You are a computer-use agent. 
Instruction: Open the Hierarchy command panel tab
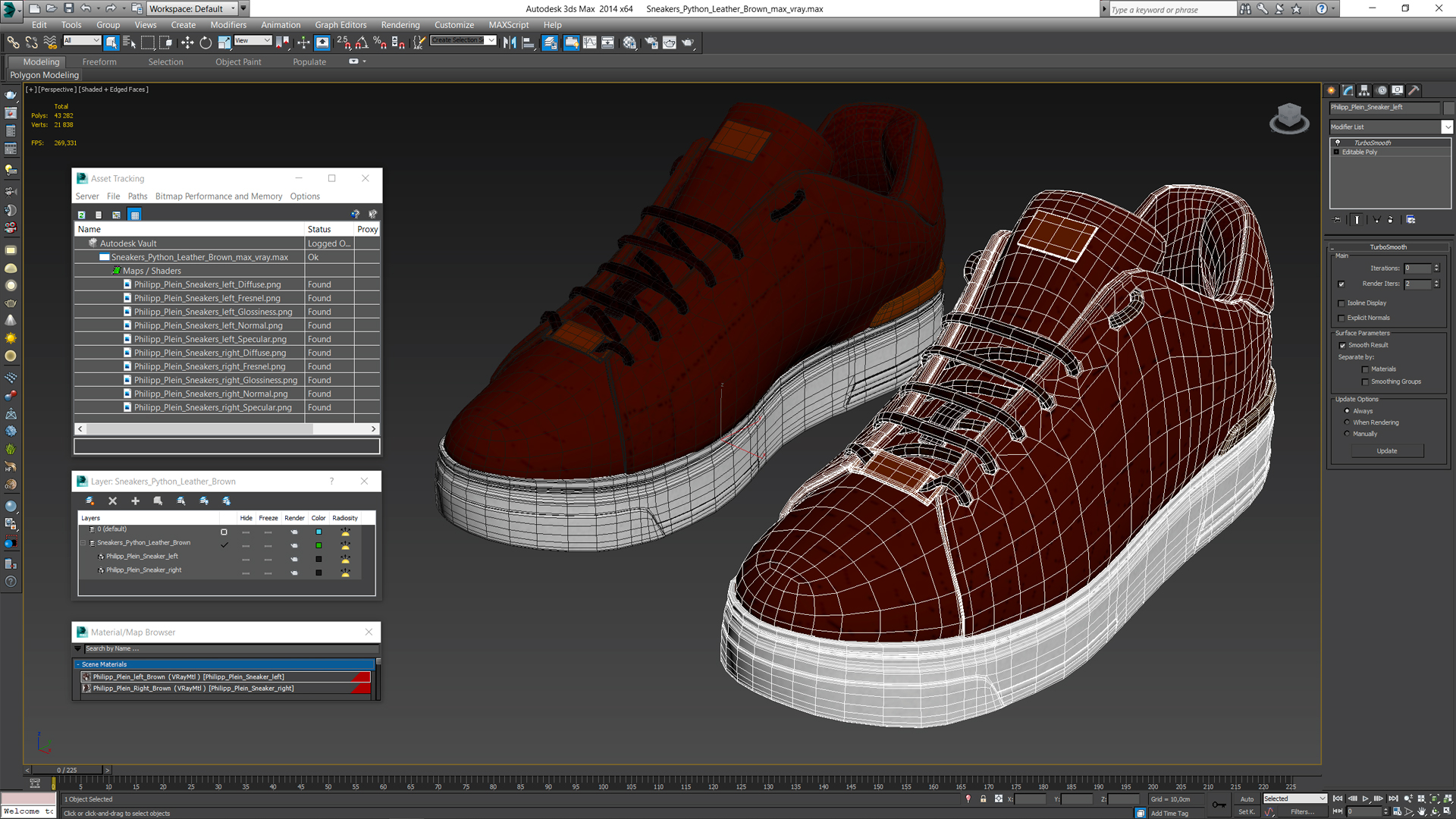pyautogui.click(x=1364, y=90)
